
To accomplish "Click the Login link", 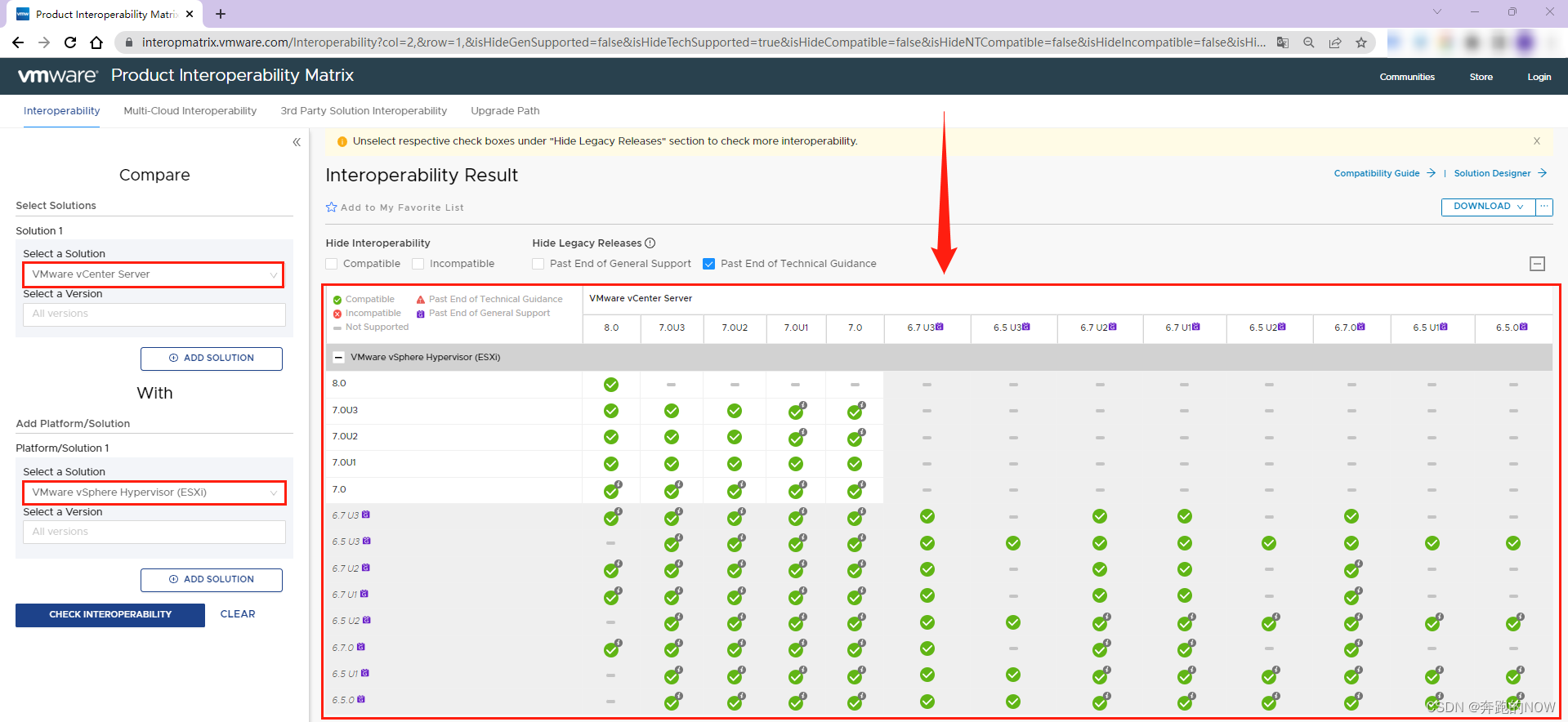I will (x=1539, y=77).
